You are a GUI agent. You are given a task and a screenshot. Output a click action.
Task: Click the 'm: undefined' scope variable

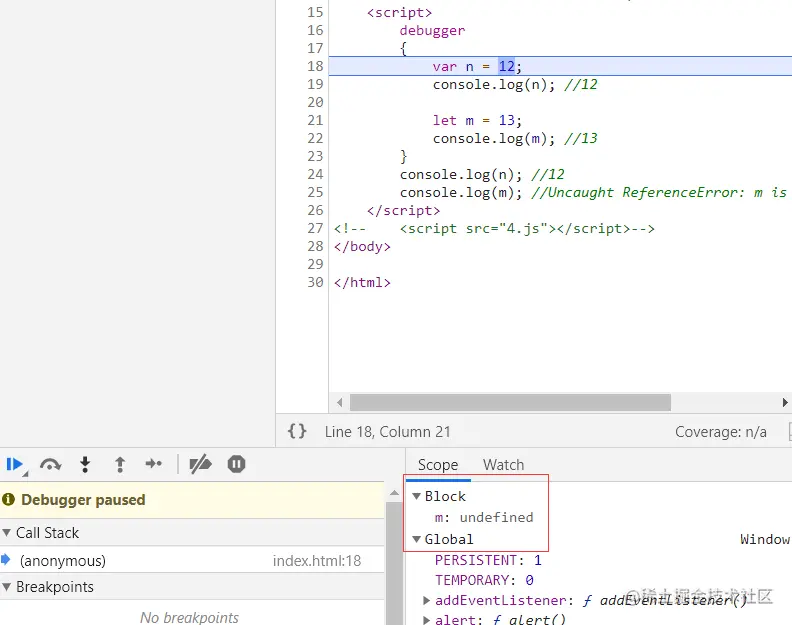pos(484,517)
